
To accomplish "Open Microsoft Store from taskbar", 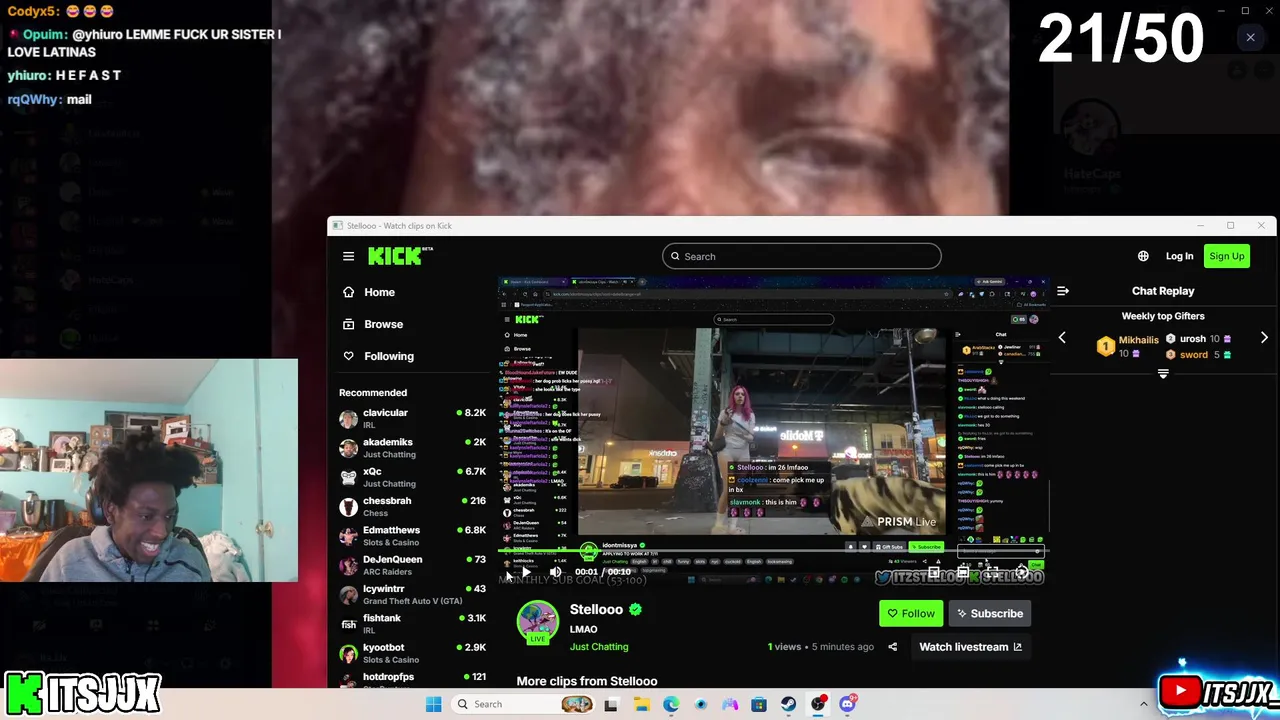I will point(759,704).
